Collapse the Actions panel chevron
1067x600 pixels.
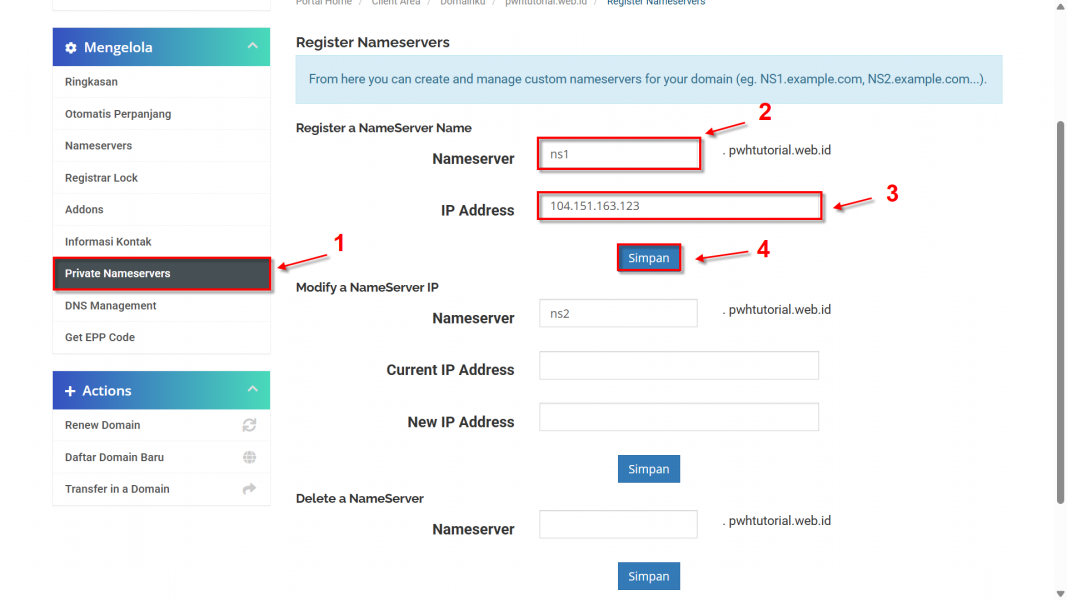(252, 389)
